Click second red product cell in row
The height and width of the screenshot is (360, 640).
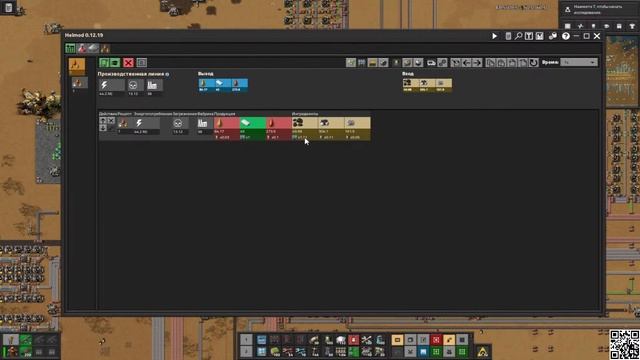coord(278,129)
